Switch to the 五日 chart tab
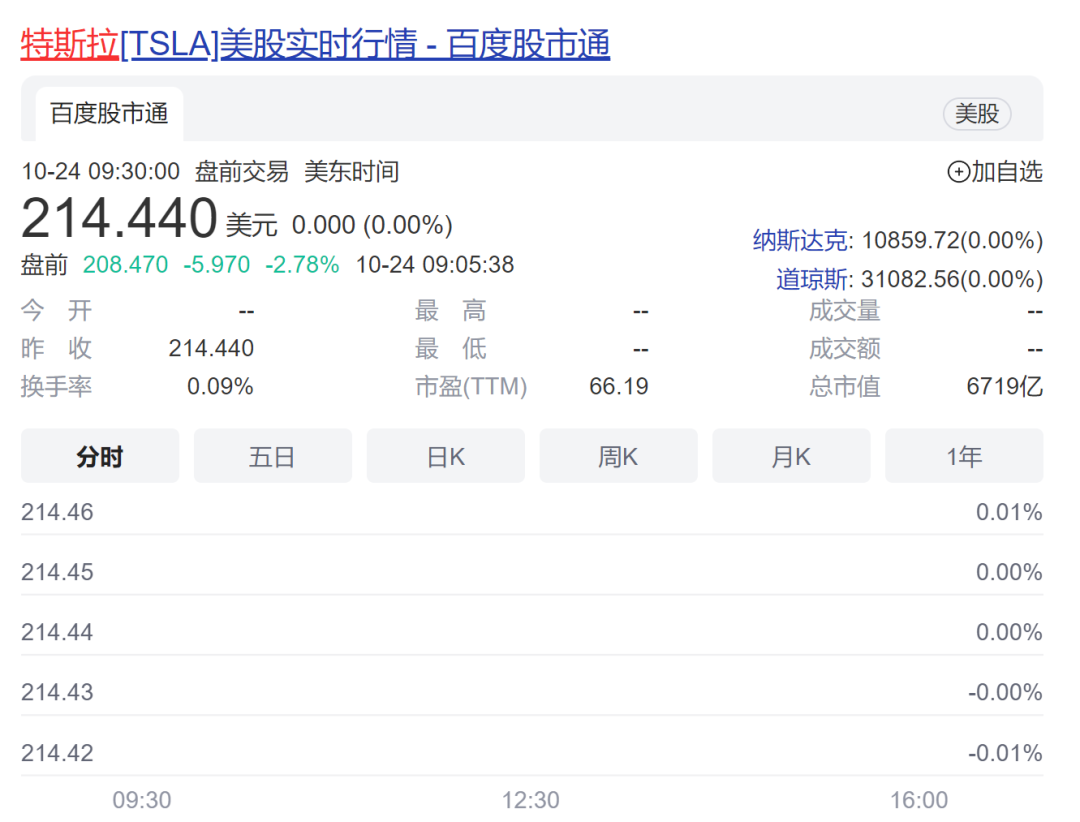1080x822 pixels. tap(273, 456)
